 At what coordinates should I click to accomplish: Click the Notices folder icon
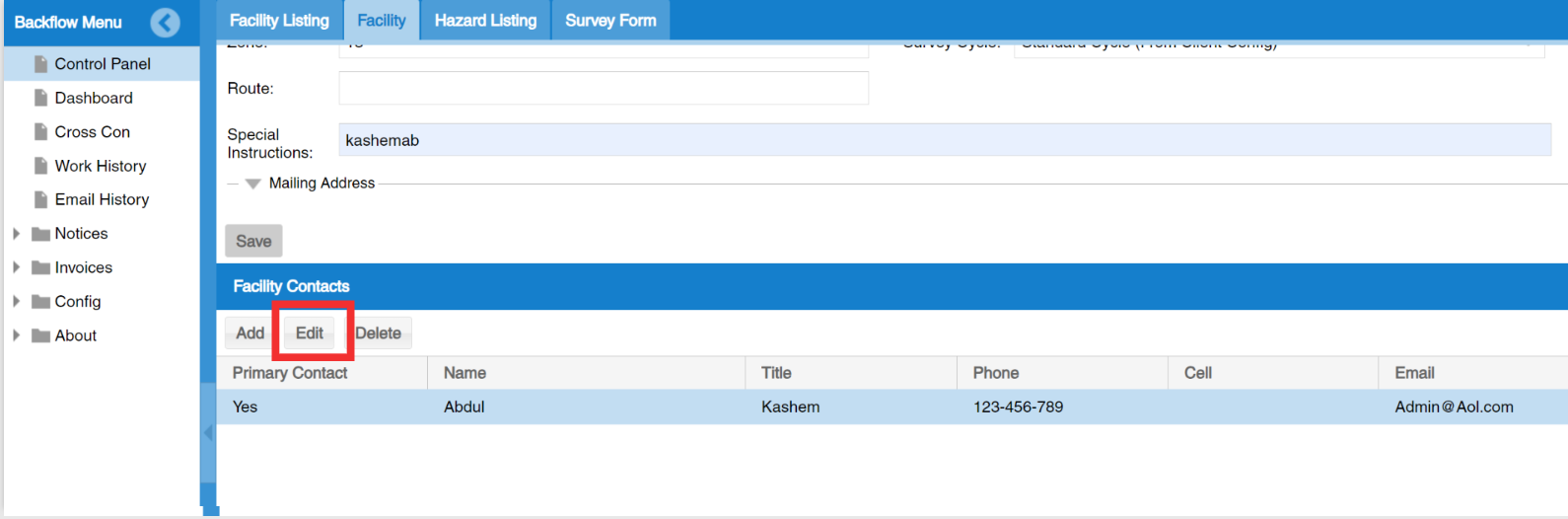(40, 234)
